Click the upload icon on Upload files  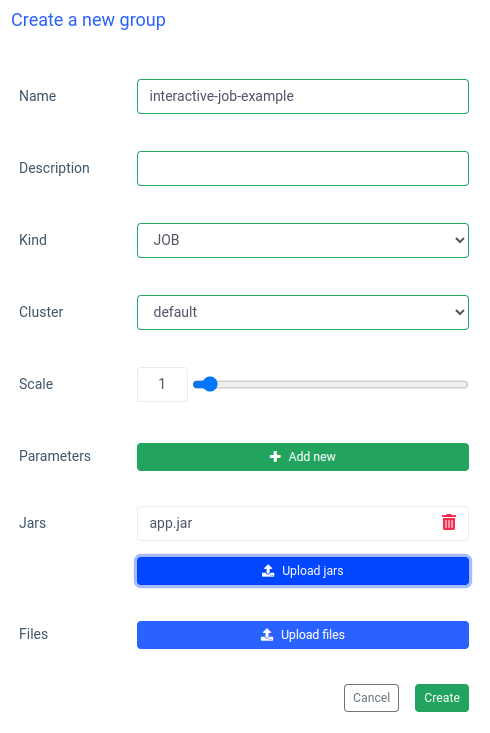267,634
